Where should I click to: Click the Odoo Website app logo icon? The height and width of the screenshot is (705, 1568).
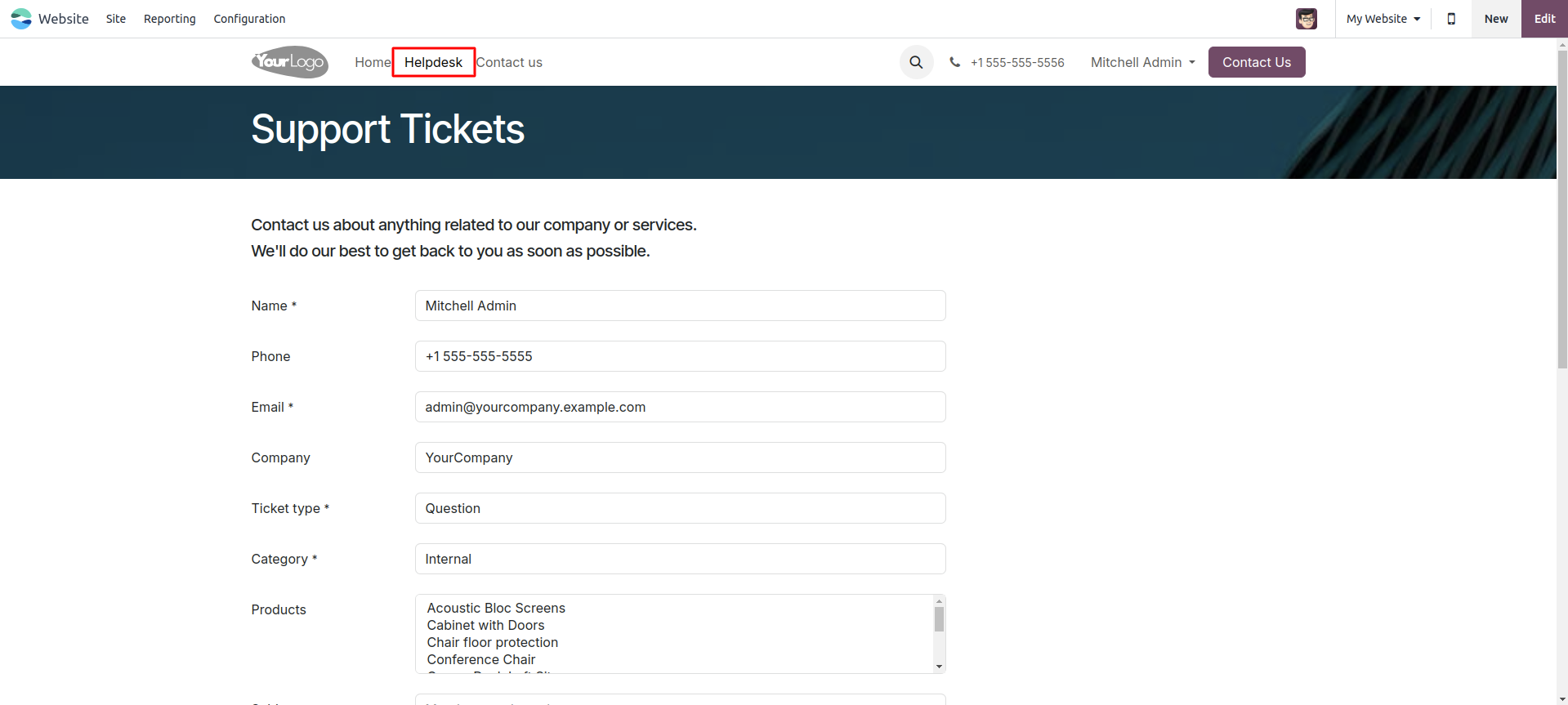coord(21,19)
